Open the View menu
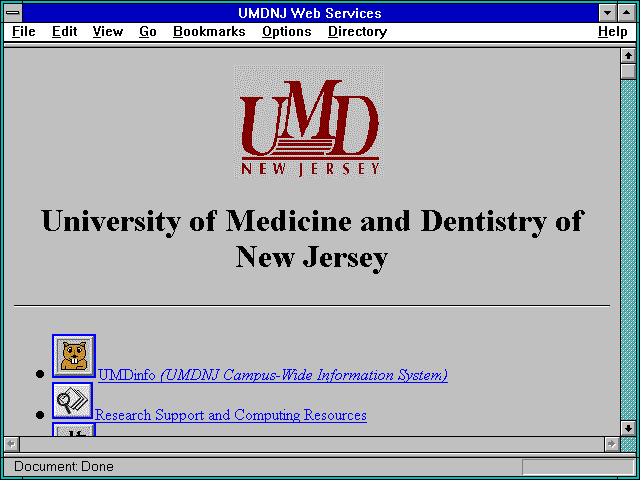The height and width of the screenshot is (480, 640). 108,32
